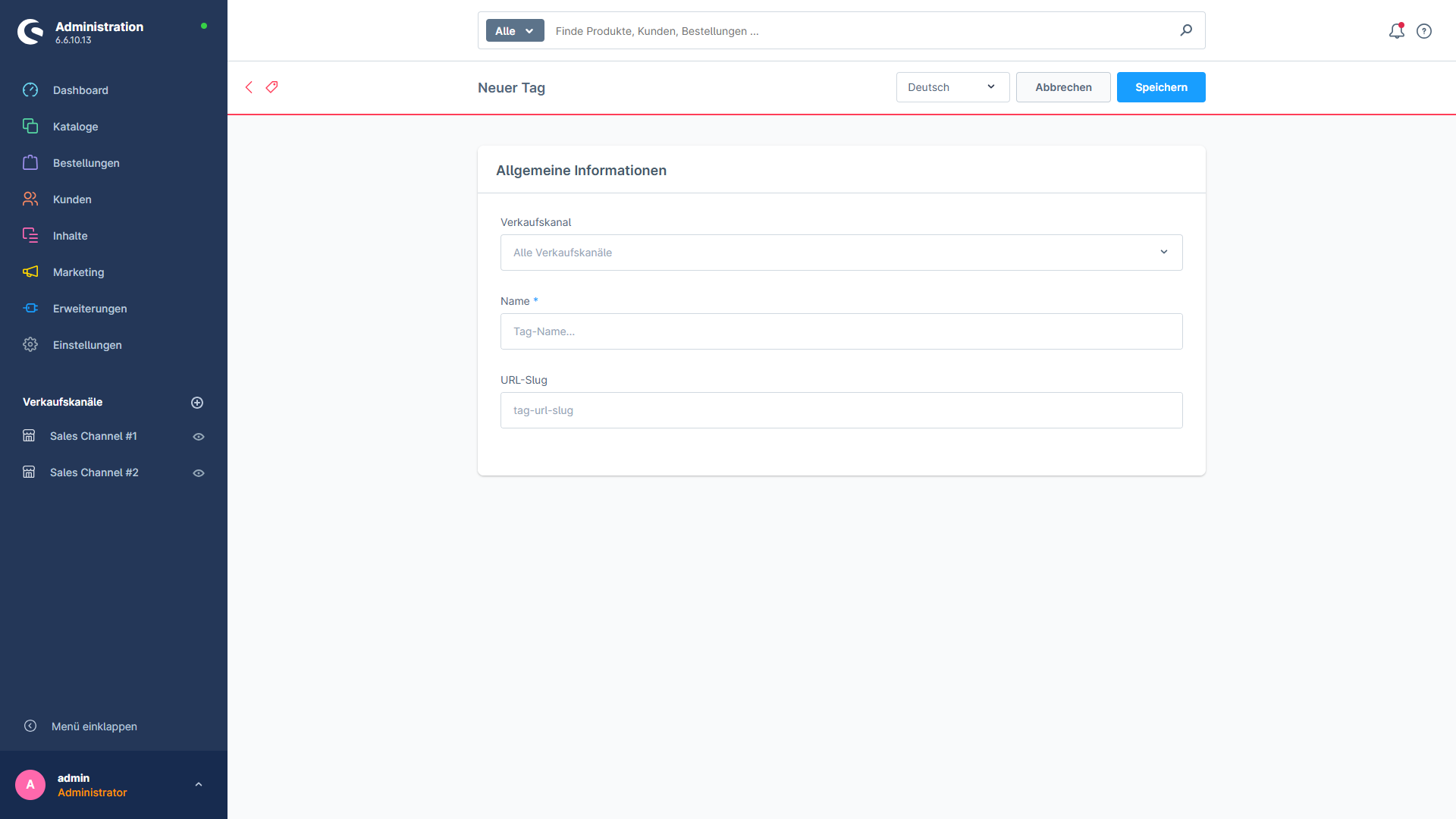Open the Dashboard gauge icon
1456x819 pixels.
pyautogui.click(x=30, y=90)
